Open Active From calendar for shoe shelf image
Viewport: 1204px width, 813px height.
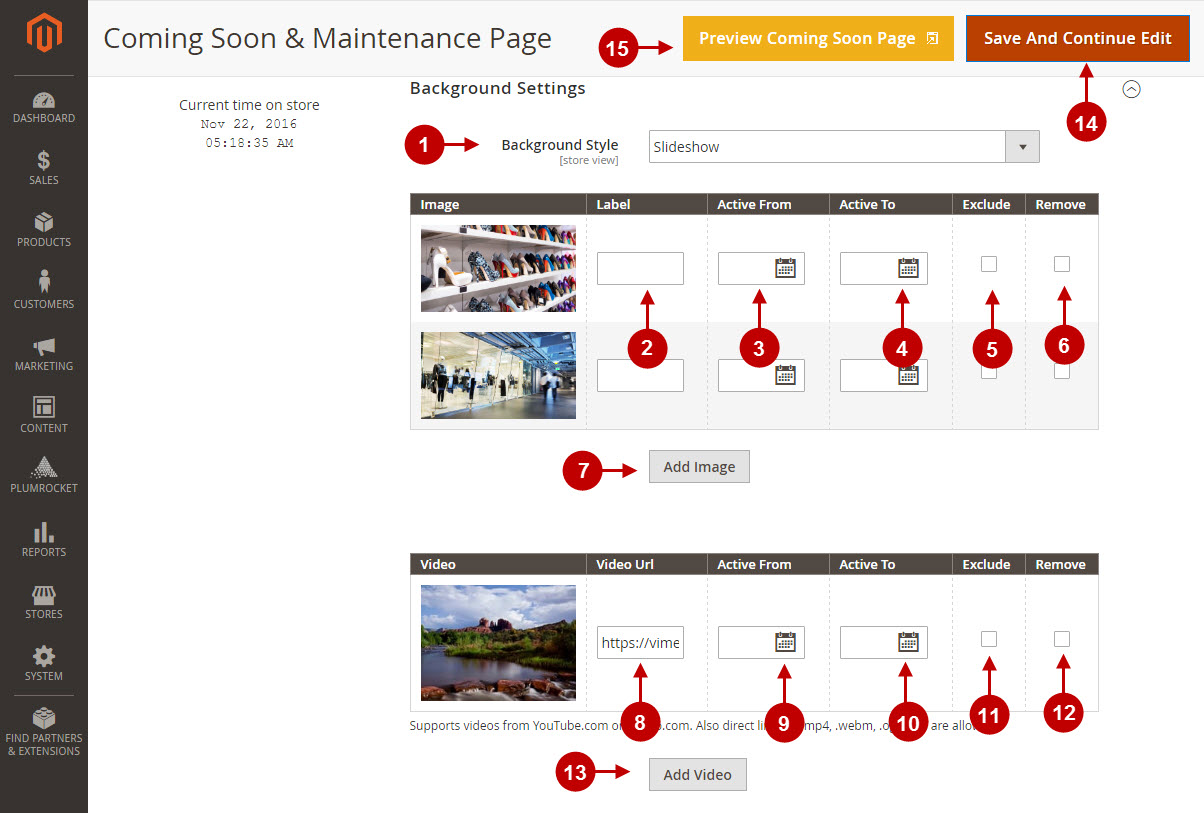(x=786, y=268)
